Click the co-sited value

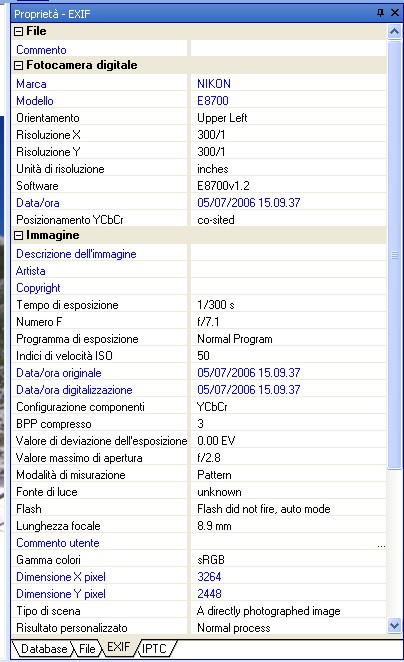(x=216, y=220)
